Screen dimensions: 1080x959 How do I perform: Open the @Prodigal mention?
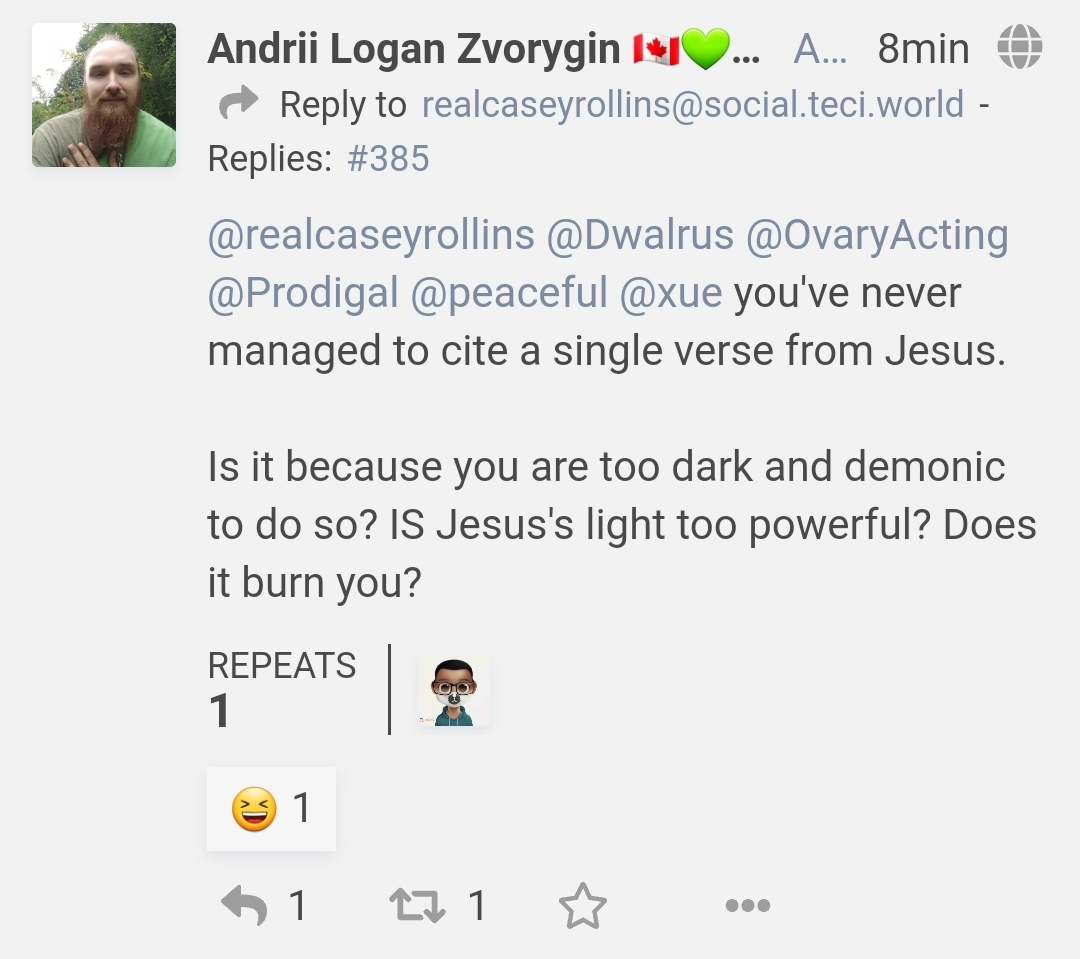click(303, 293)
